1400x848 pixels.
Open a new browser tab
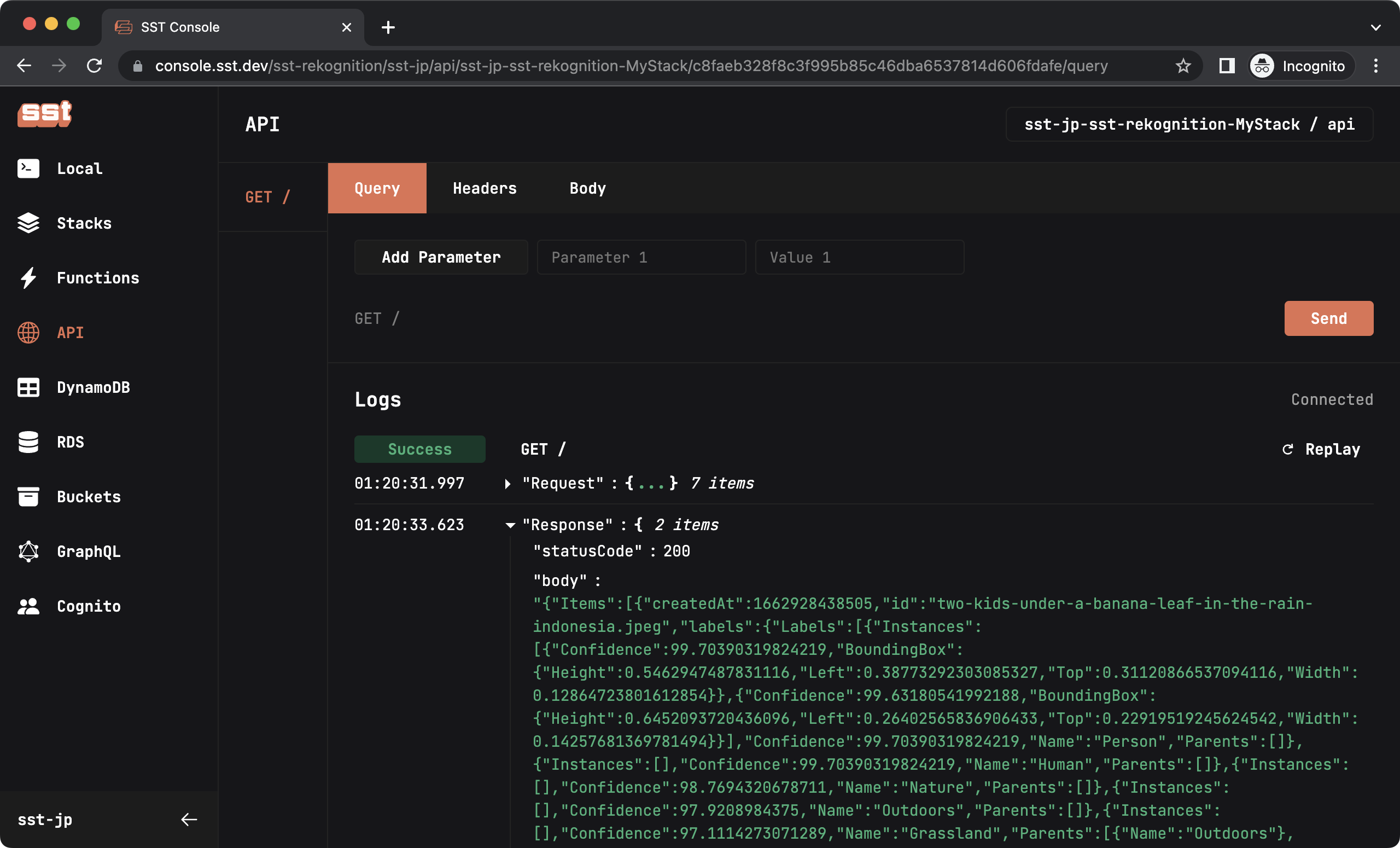388,27
